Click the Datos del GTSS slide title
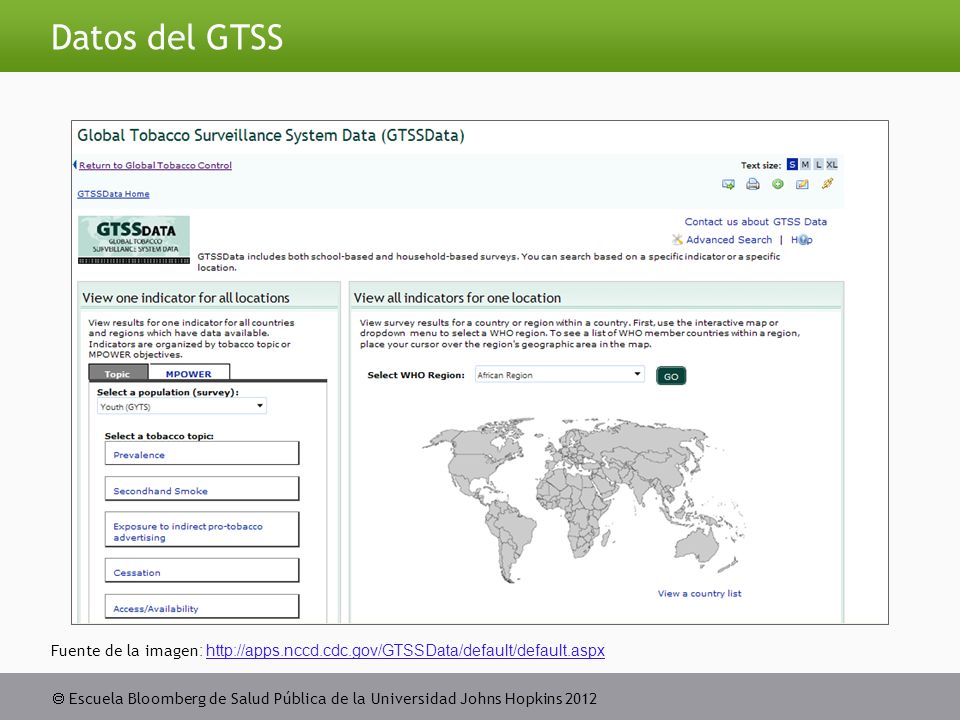Image resolution: width=960 pixels, height=720 pixels. point(167,37)
